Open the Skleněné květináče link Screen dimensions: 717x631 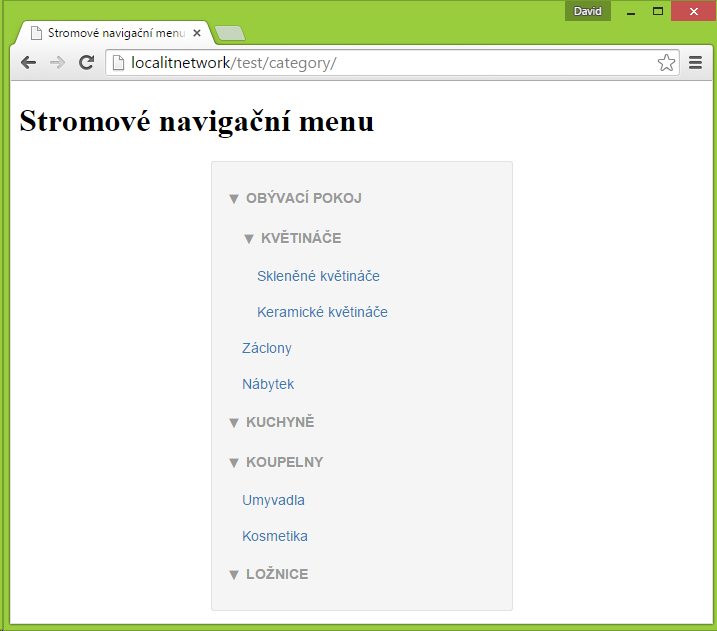(x=318, y=276)
